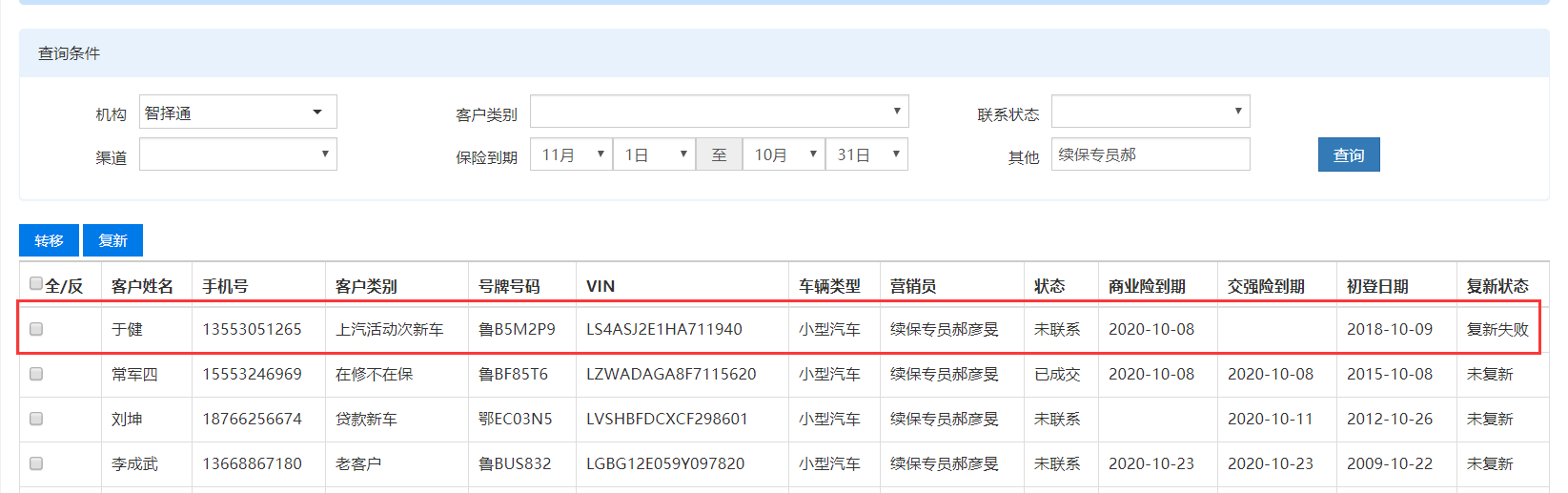Click VIN LVSHBFDCXCF298601
This screenshot has width=1568, height=493.
click(x=667, y=419)
